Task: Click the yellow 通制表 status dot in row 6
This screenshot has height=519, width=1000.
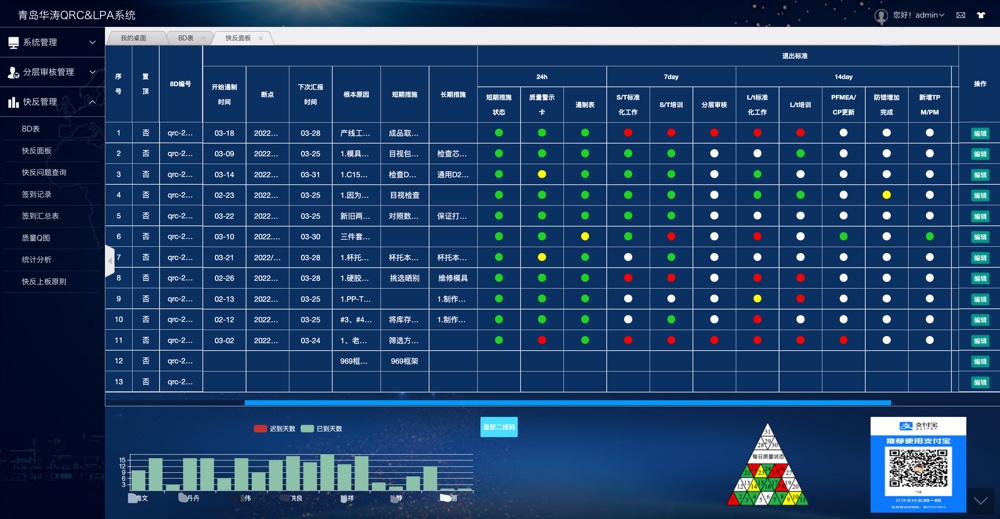Action: coord(585,237)
